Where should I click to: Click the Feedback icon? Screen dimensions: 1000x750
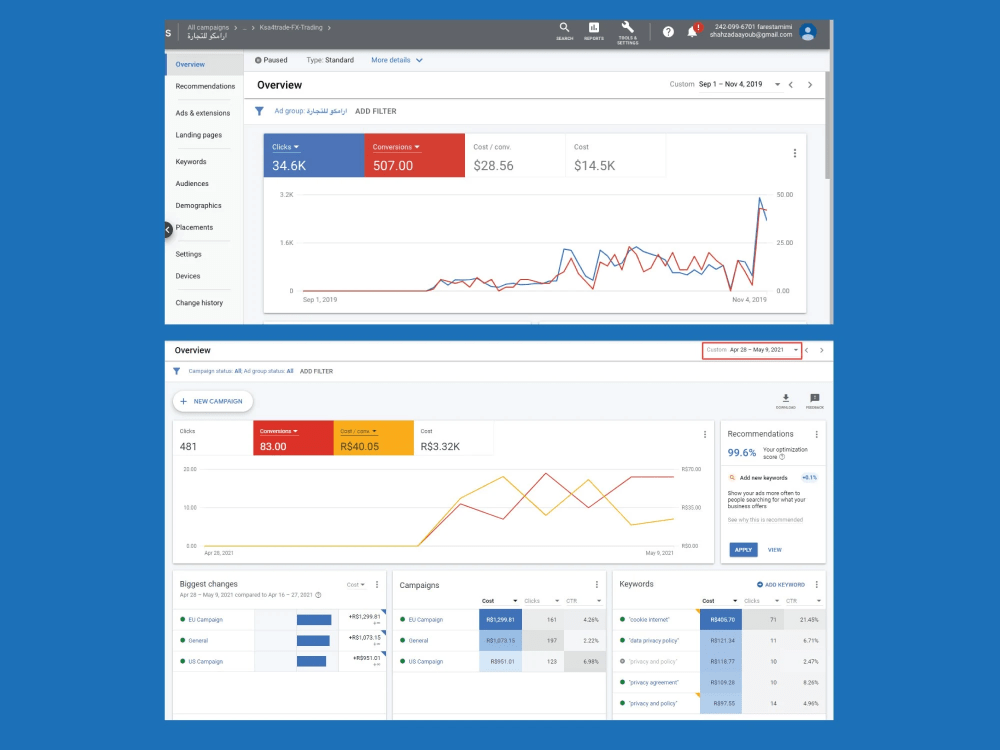click(x=814, y=401)
